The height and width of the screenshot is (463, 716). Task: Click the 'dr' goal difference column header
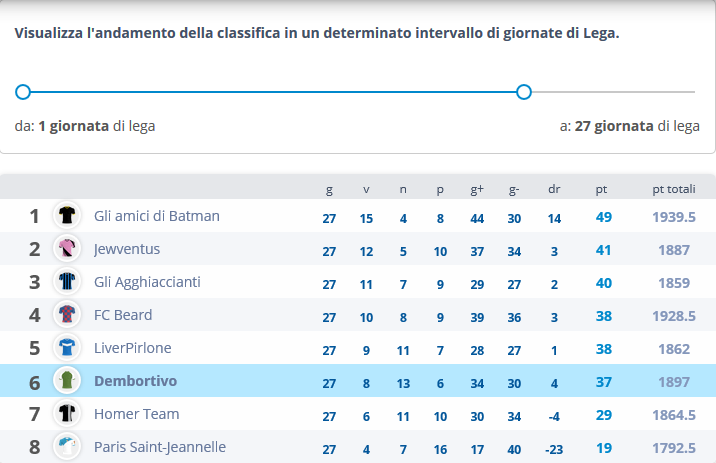point(554,189)
